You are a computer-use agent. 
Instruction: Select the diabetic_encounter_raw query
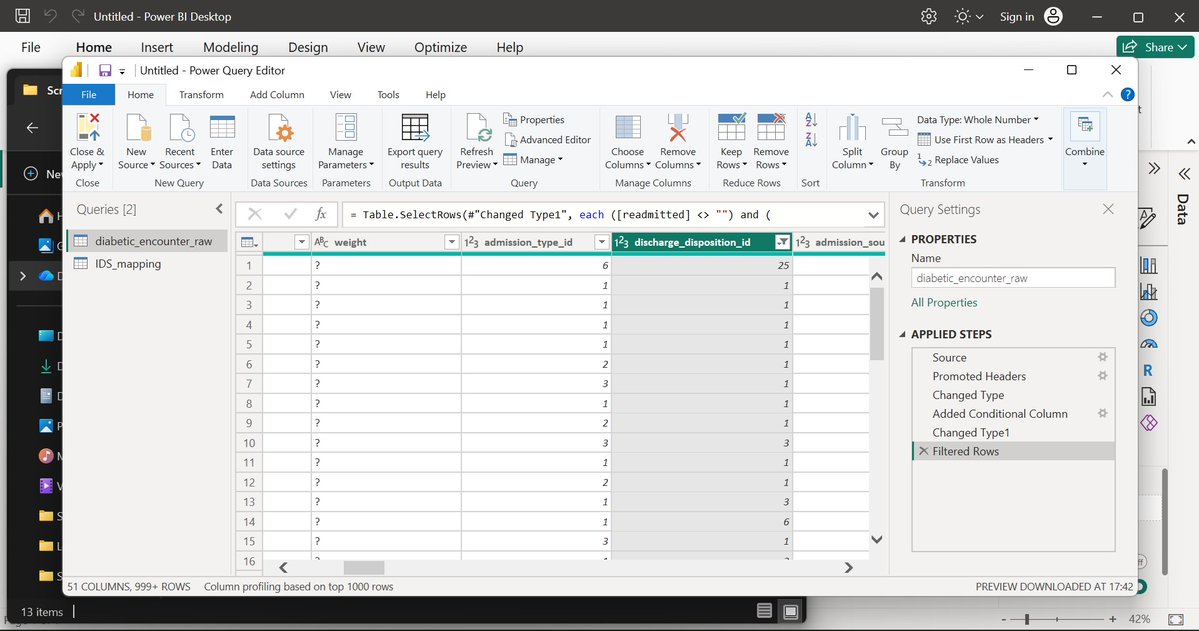(147, 241)
